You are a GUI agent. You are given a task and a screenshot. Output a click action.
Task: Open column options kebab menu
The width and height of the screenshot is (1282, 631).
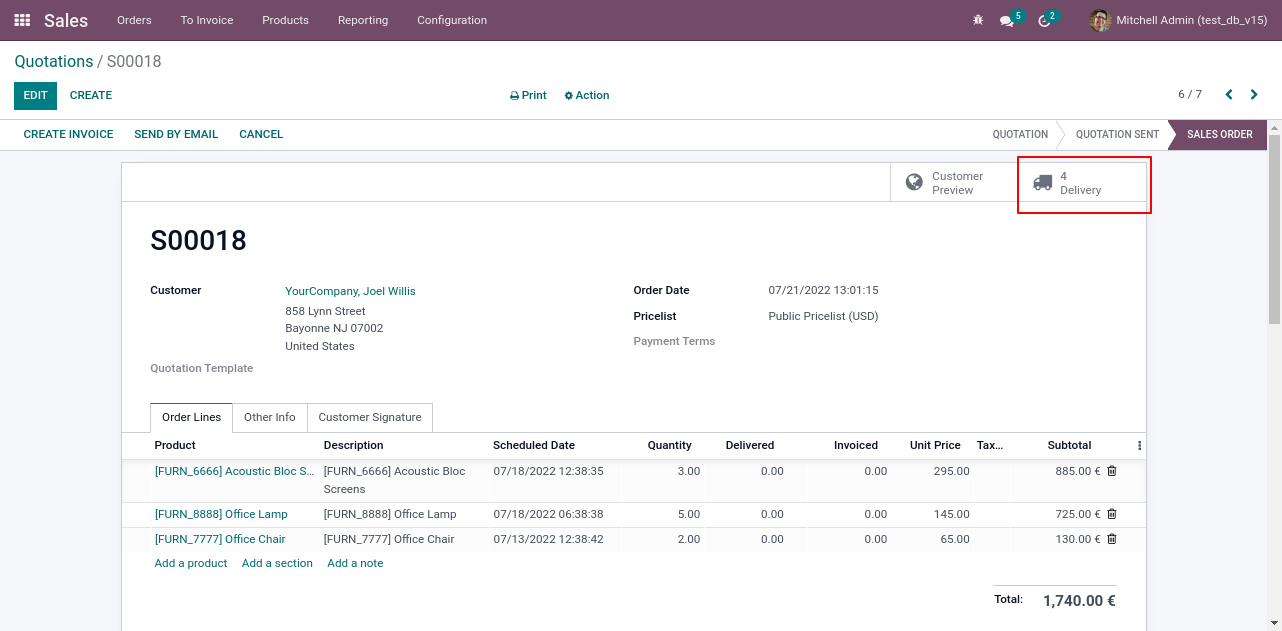[1139, 446]
